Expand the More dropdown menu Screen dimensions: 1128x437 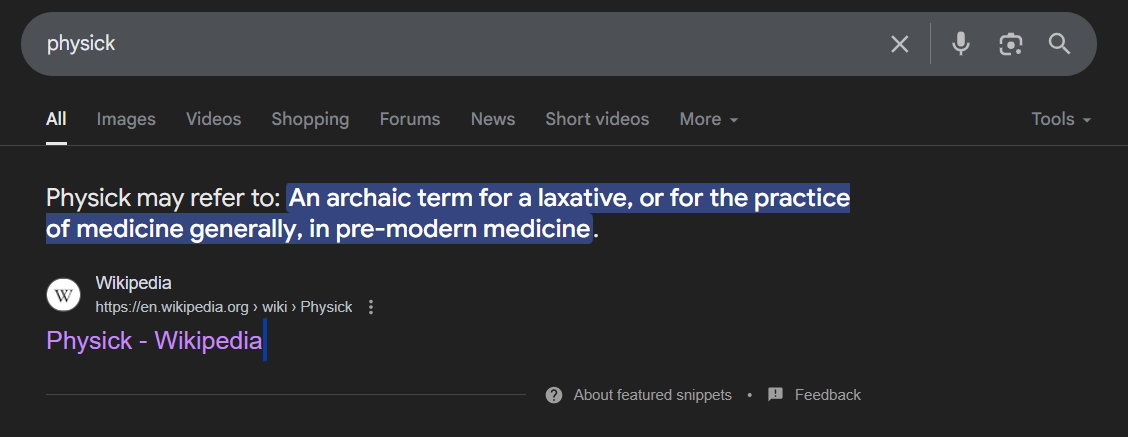coord(709,120)
